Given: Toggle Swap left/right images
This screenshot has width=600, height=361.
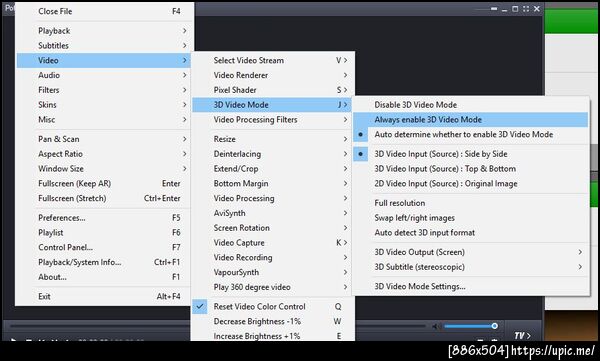Looking at the screenshot, I should pos(471,218).
